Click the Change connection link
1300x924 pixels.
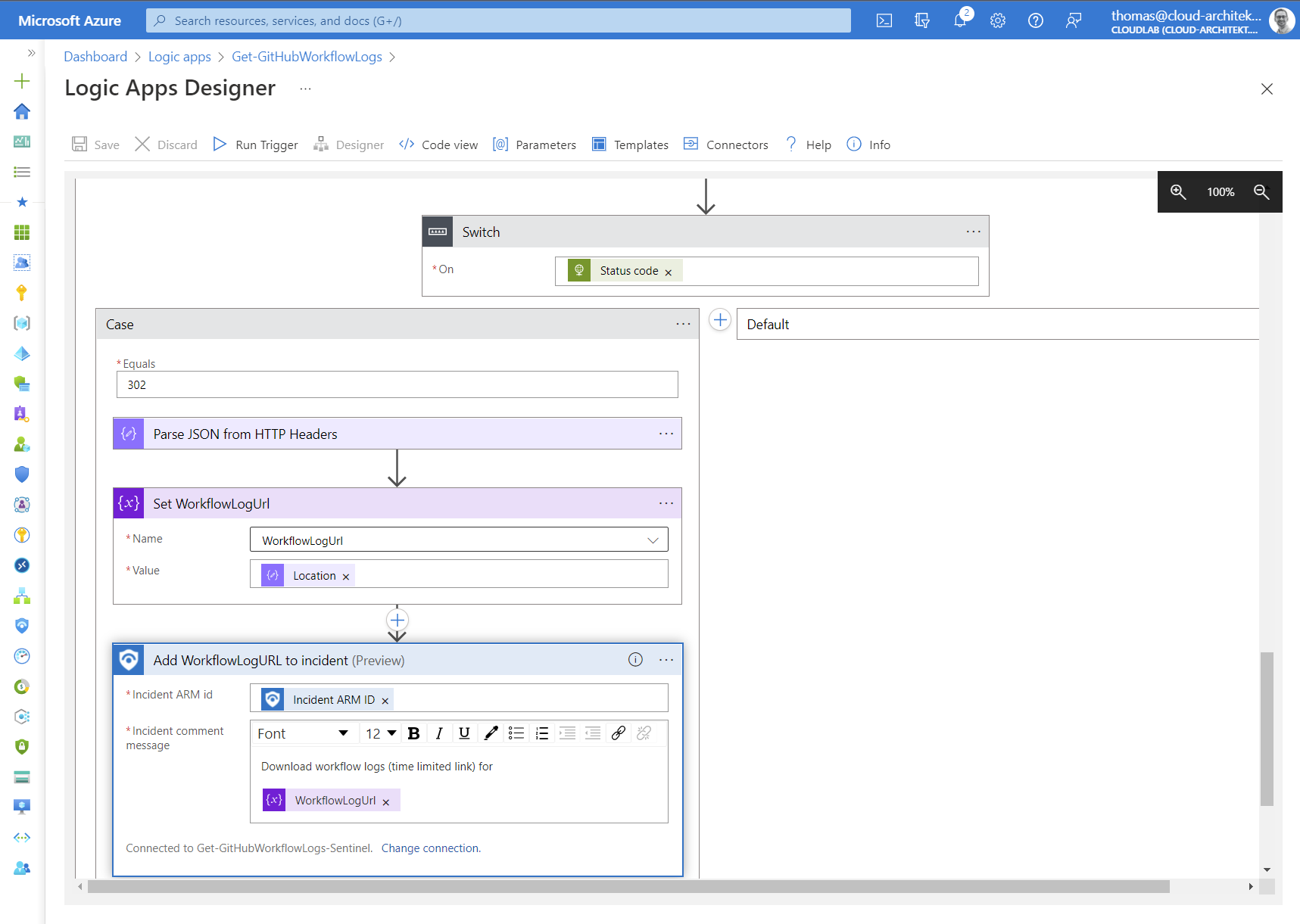coord(431,848)
